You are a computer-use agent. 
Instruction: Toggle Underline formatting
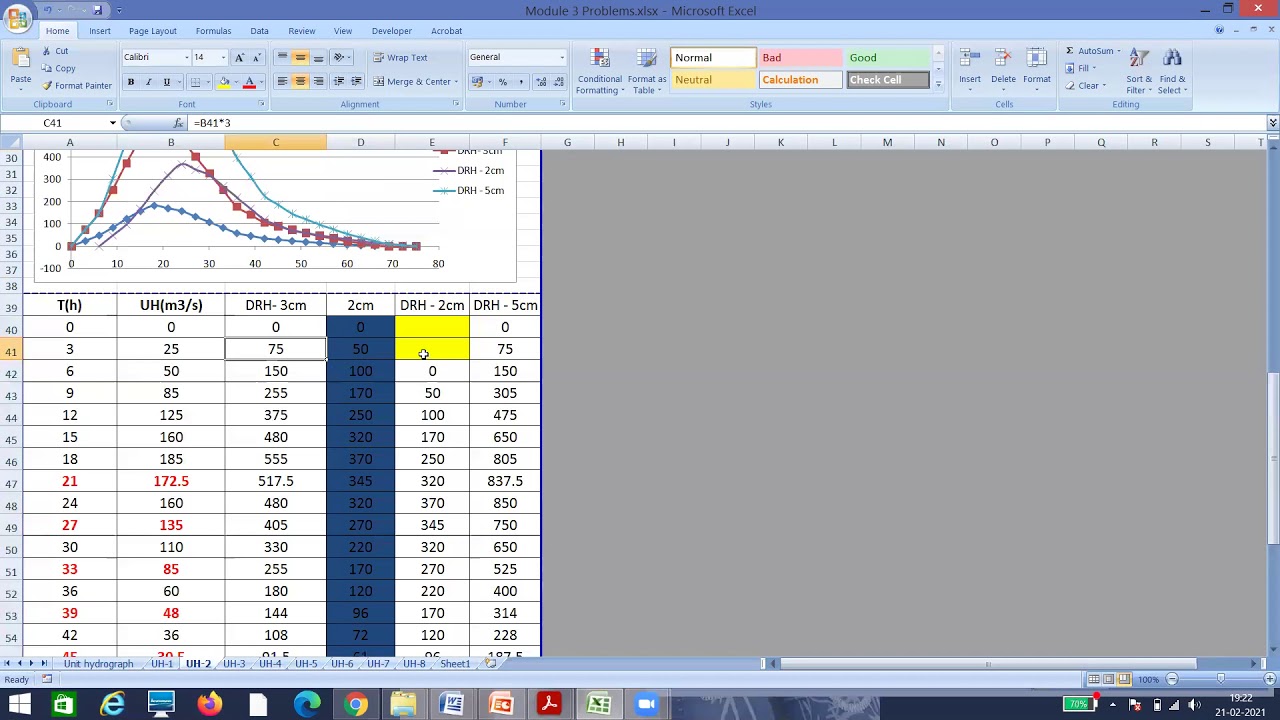click(x=167, y=82)
